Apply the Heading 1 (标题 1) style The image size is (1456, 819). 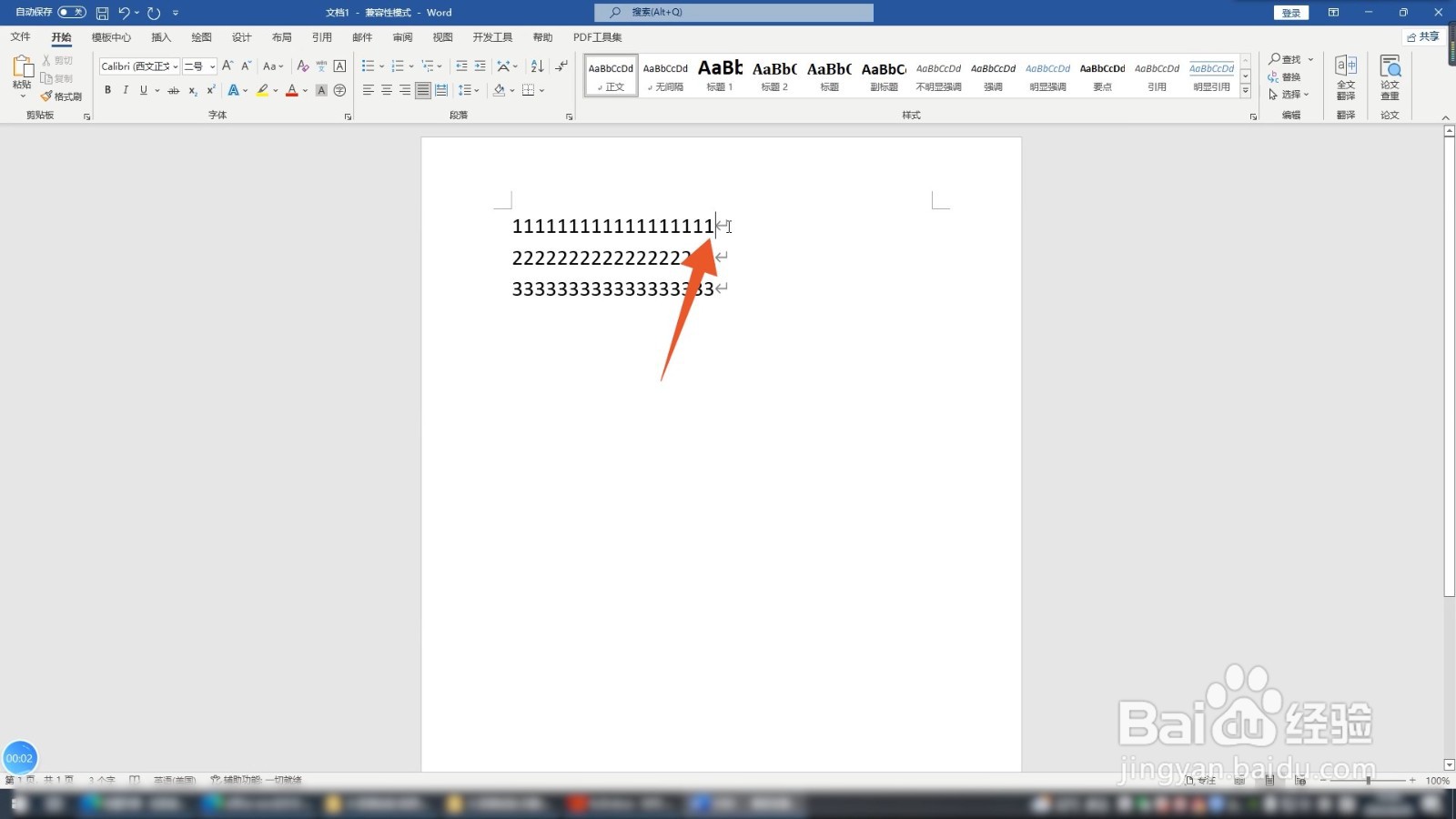click(x=720, y=75)
